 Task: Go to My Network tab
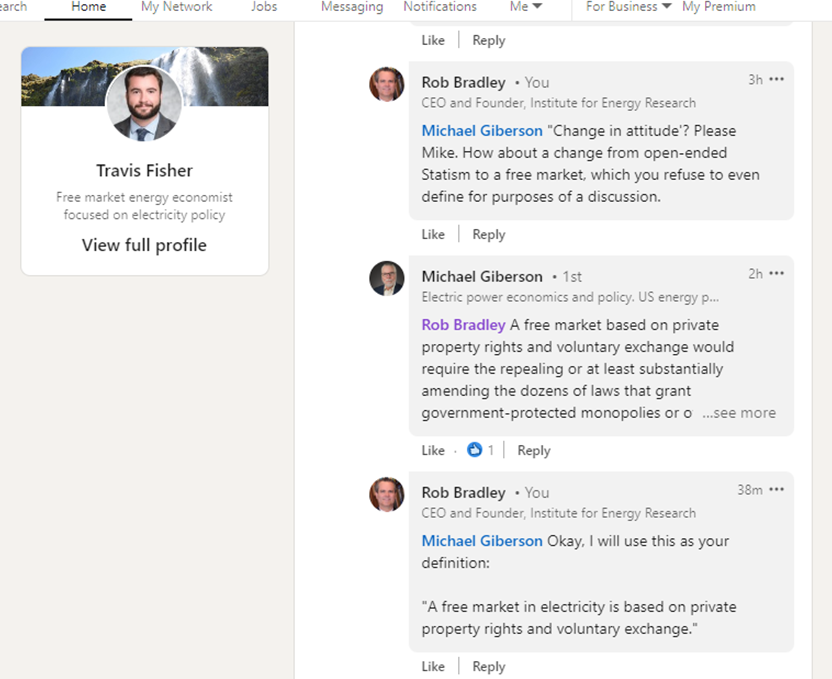click(x=176, y=7)
